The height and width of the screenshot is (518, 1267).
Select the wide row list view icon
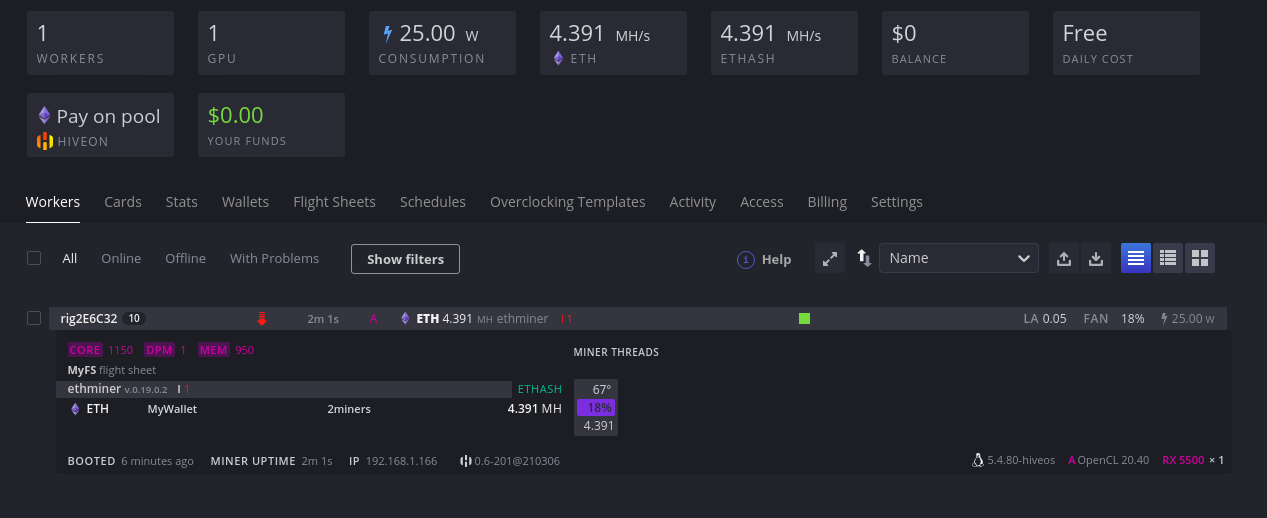pos(1135,259)
